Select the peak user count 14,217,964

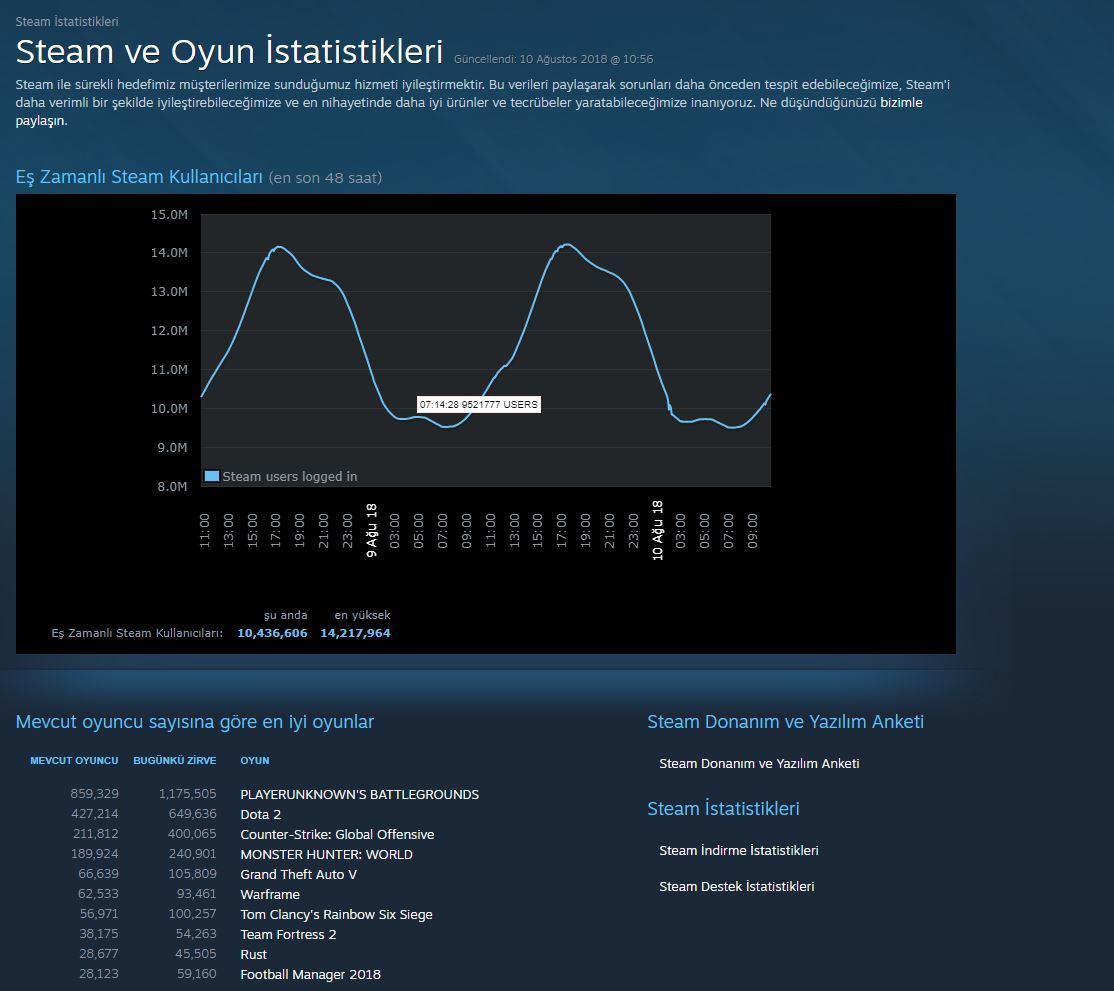[355, 633]
